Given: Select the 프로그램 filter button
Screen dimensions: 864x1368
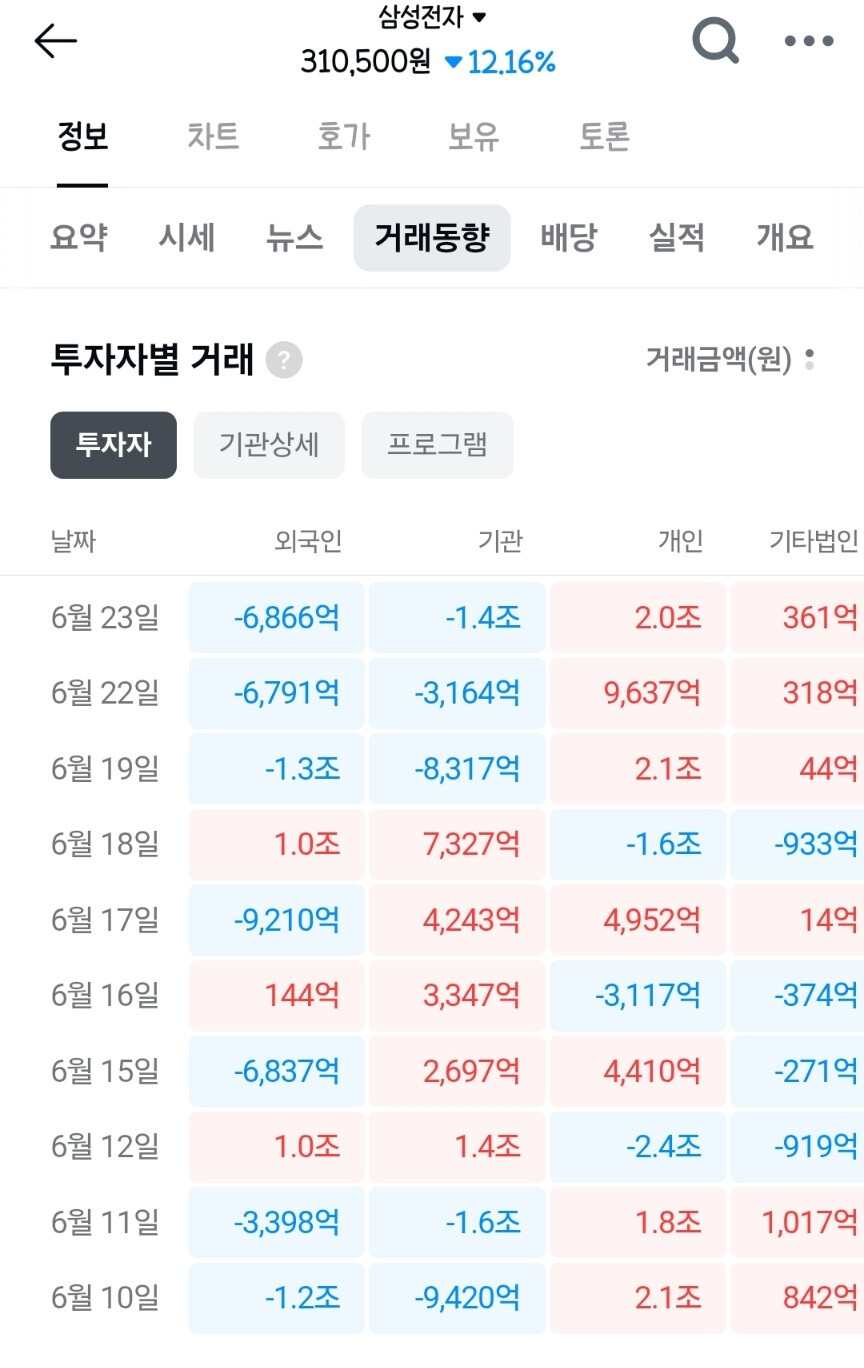Looking at the screenshot, I should 437,445.
